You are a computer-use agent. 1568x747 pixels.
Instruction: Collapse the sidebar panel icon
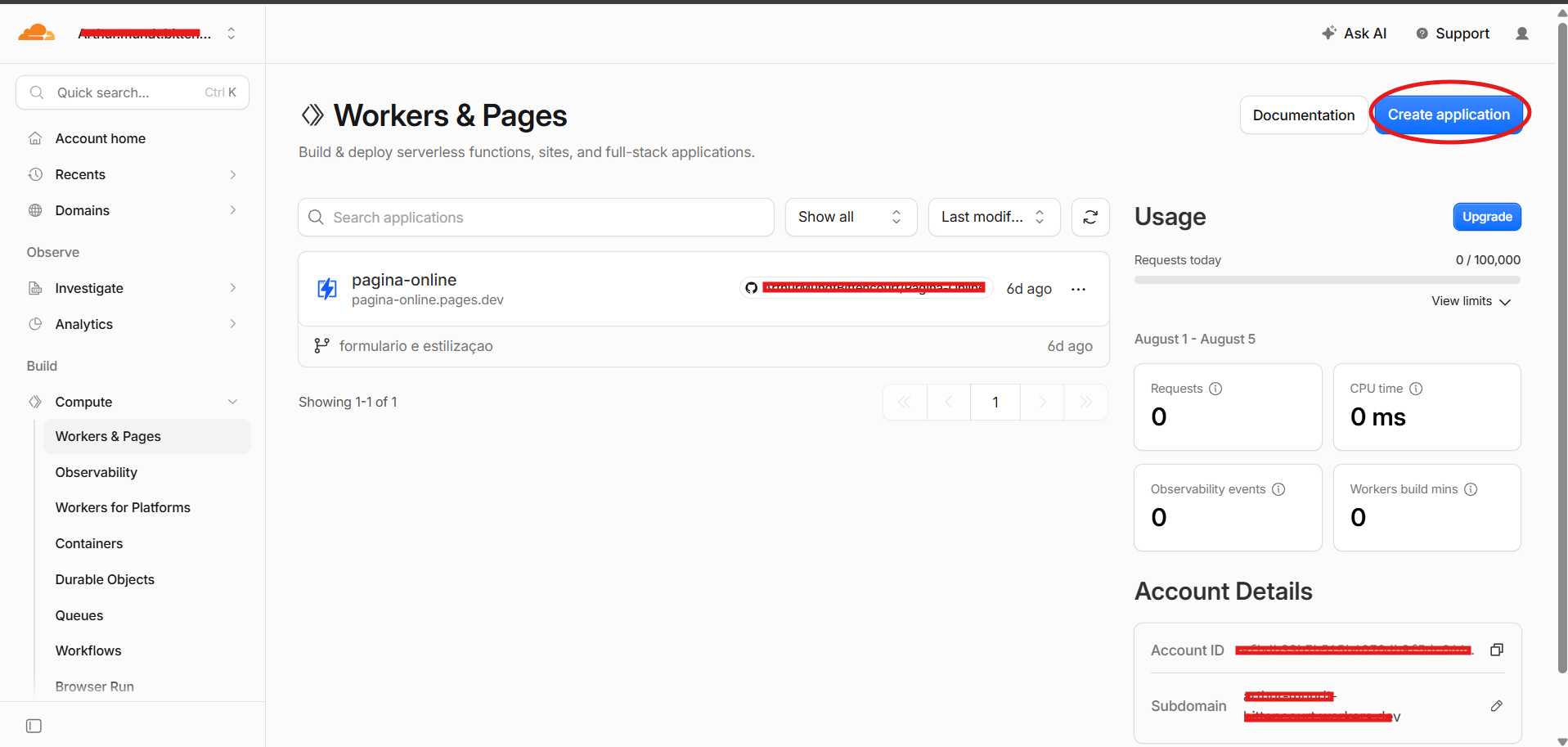34,726
